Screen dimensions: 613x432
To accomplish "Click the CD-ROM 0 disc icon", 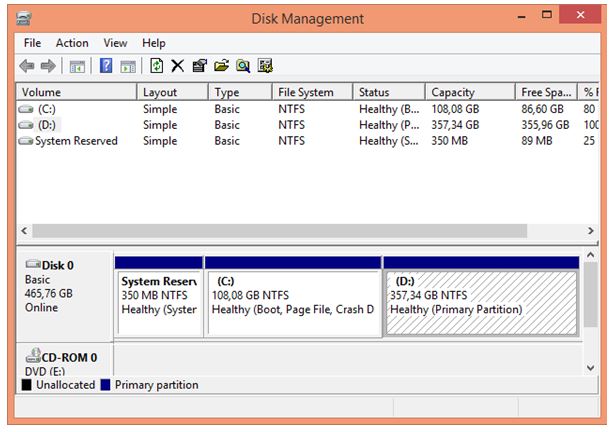I will coord(33,355).
